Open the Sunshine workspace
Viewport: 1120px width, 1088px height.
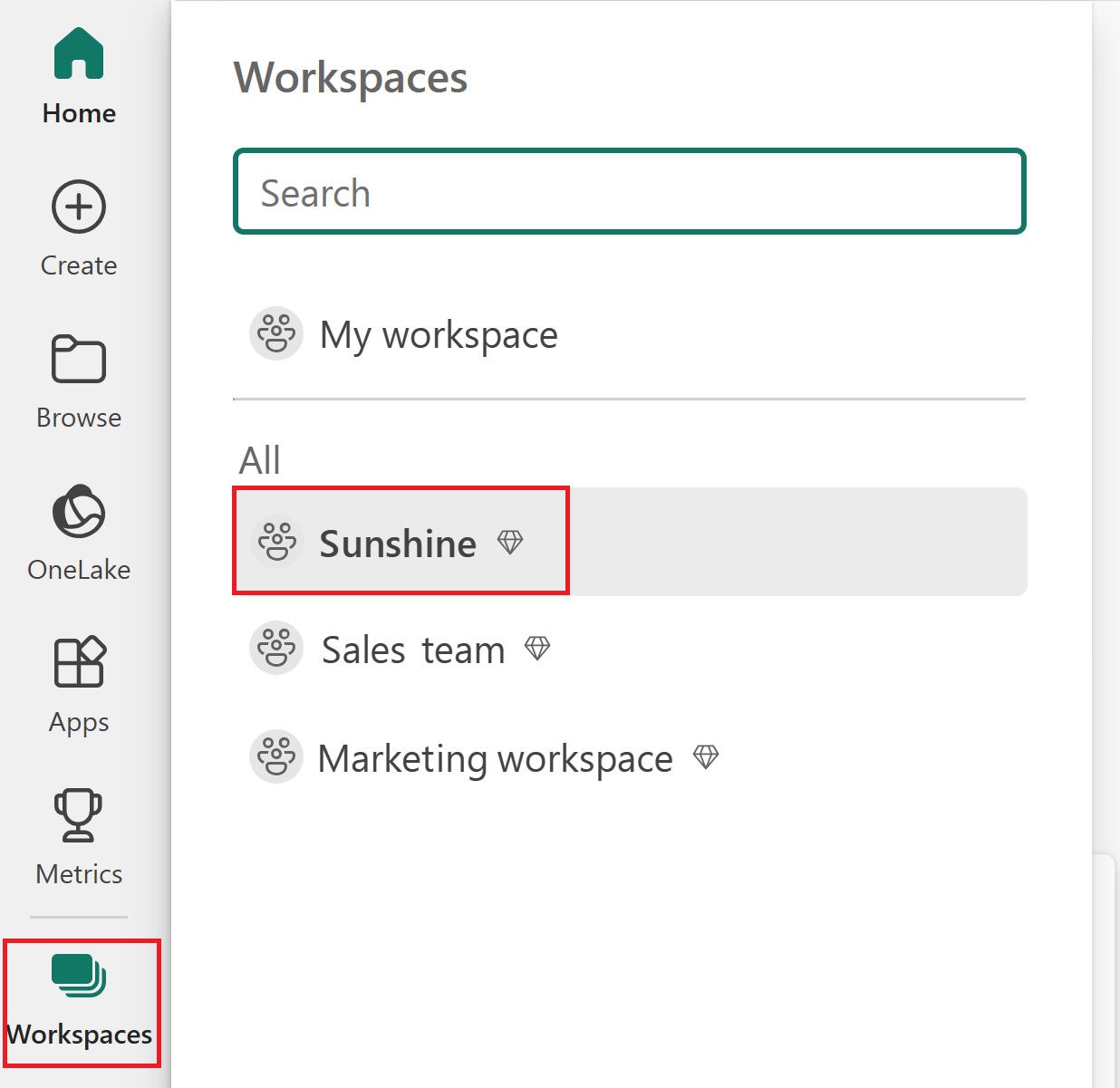[x=397, y=542]
